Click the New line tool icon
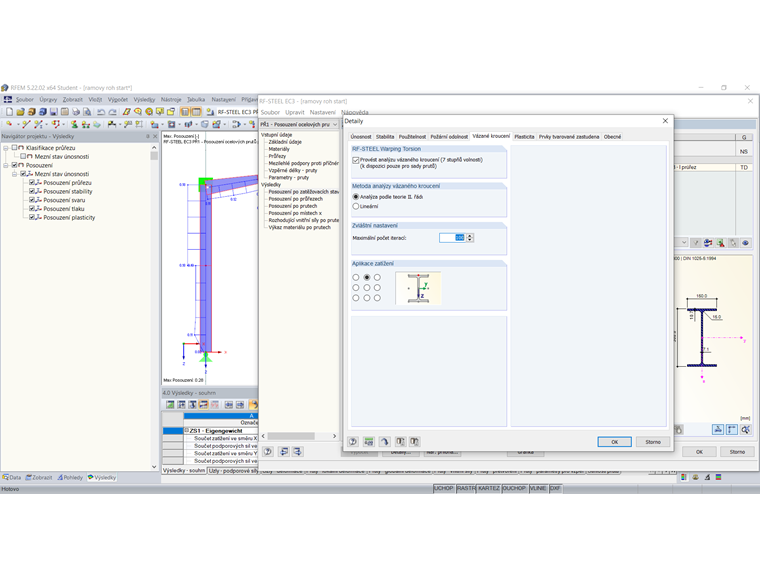Image resolution: width=760 pixels, height=576 pixels. point(26,125)
